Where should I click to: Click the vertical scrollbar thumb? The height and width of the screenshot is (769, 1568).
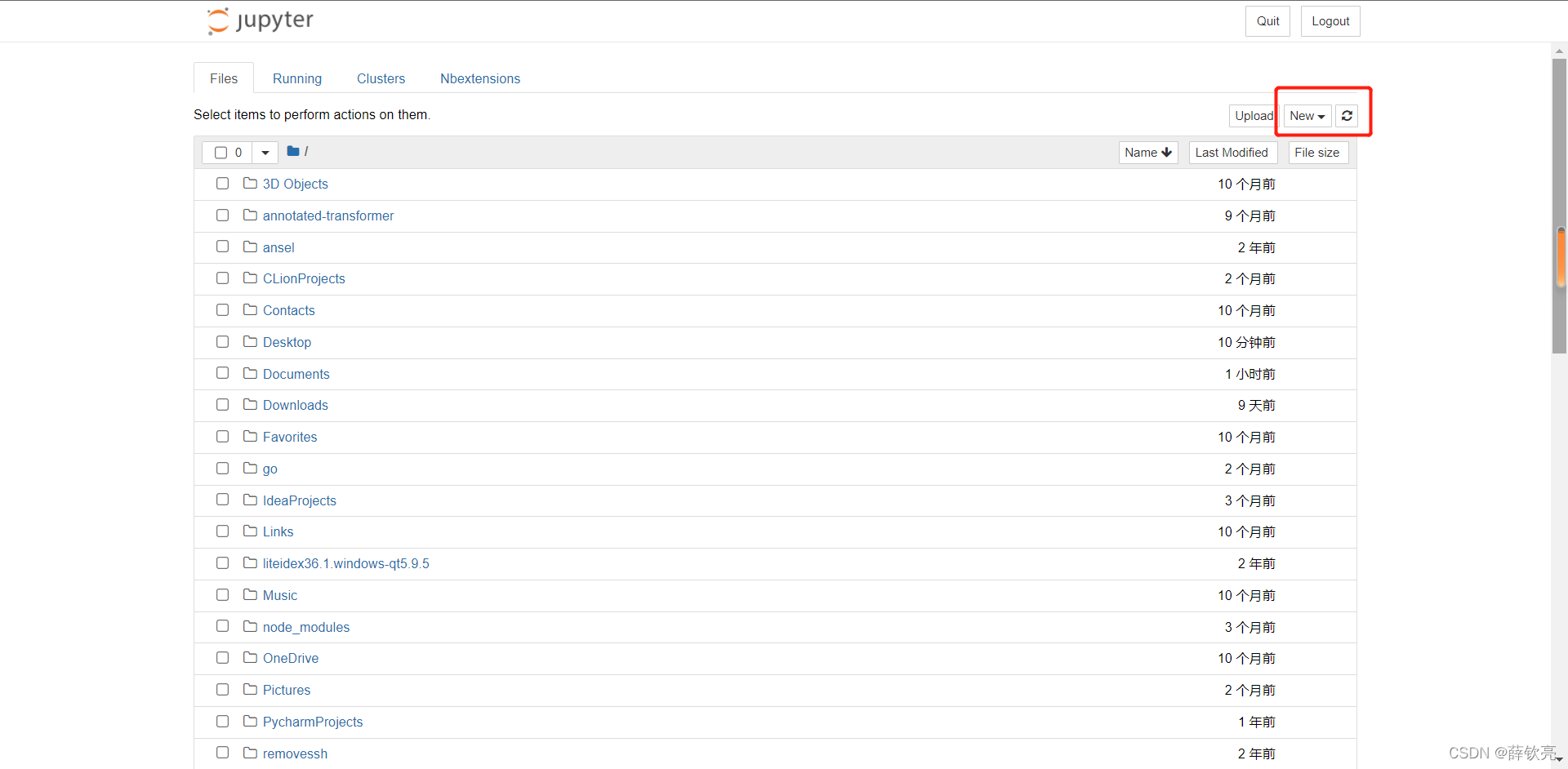pyautogui.click(x=1559, y=206)
